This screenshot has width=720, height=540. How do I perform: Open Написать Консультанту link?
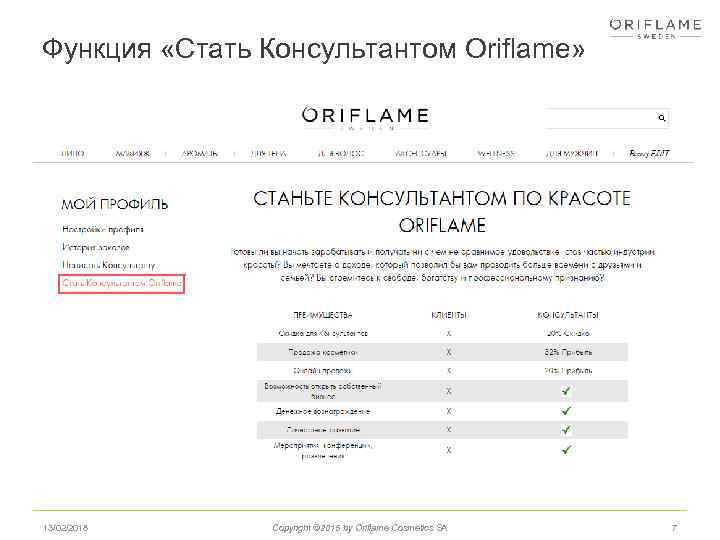(x=108, y=265)
